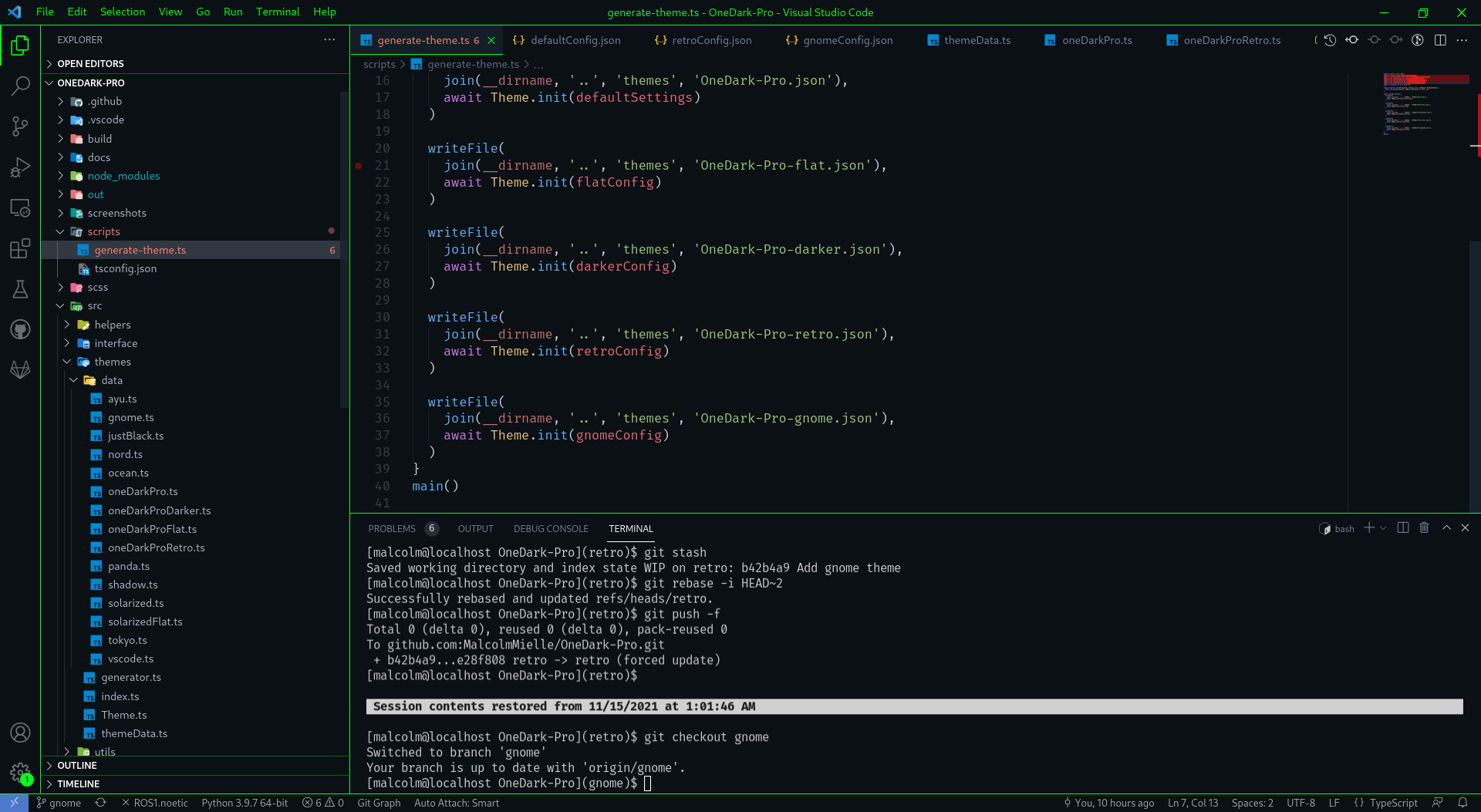Open the Split Editor icon
Image resolution: width=1481 pixels, height=812 pixels.
pos(1440,39)
